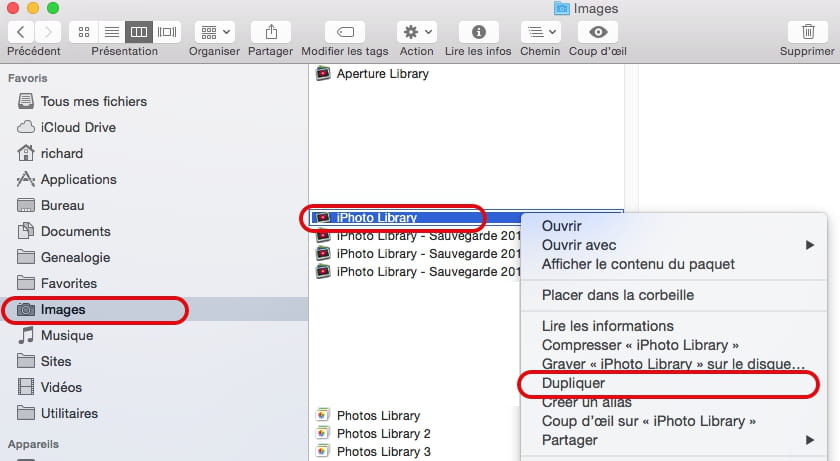Select Photos Library file
Image resolution: width=840 pixels, height=461 pixels.
[378, 415]
